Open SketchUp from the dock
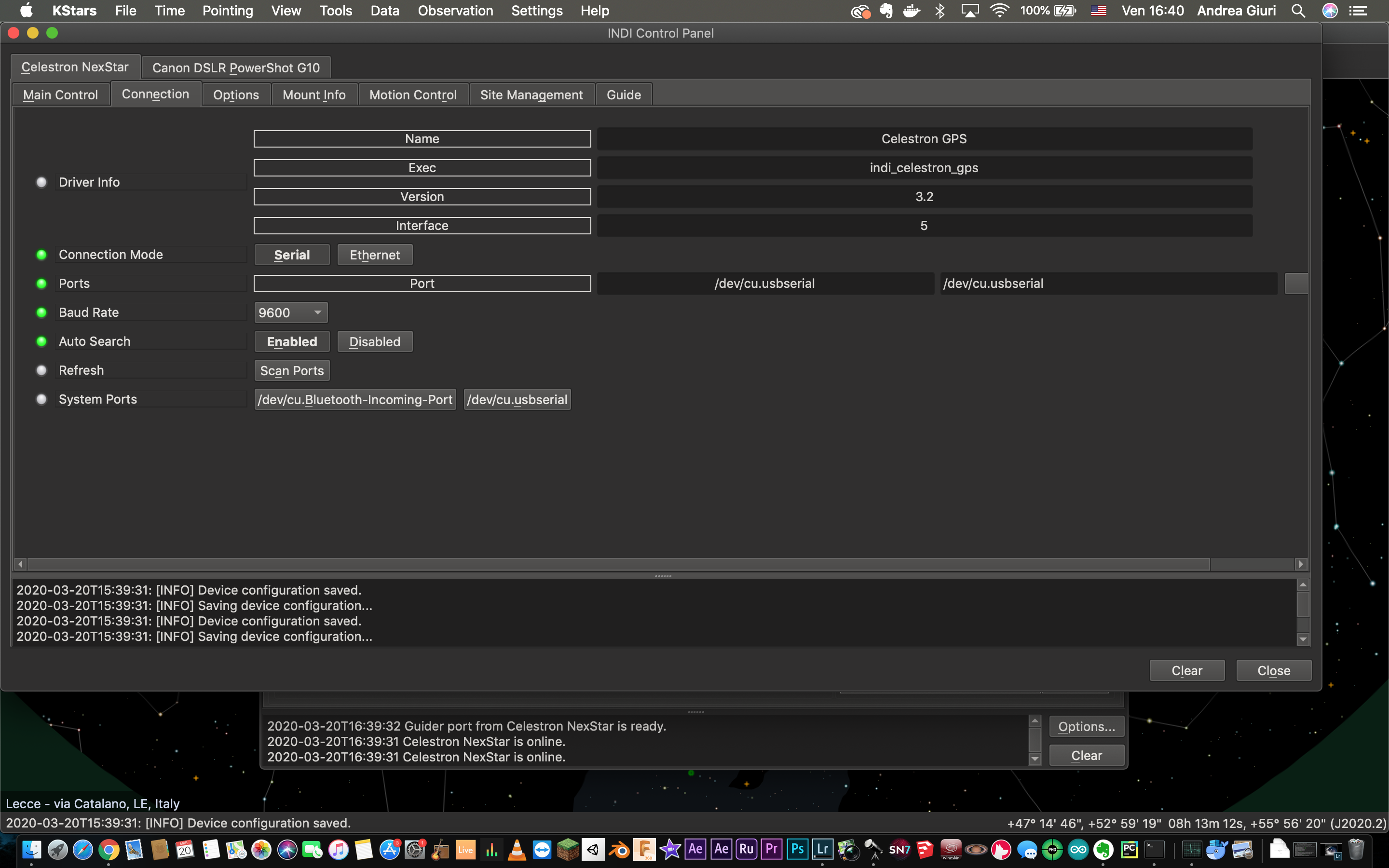This screenshot has width=1389, height=868. point(925,849)
